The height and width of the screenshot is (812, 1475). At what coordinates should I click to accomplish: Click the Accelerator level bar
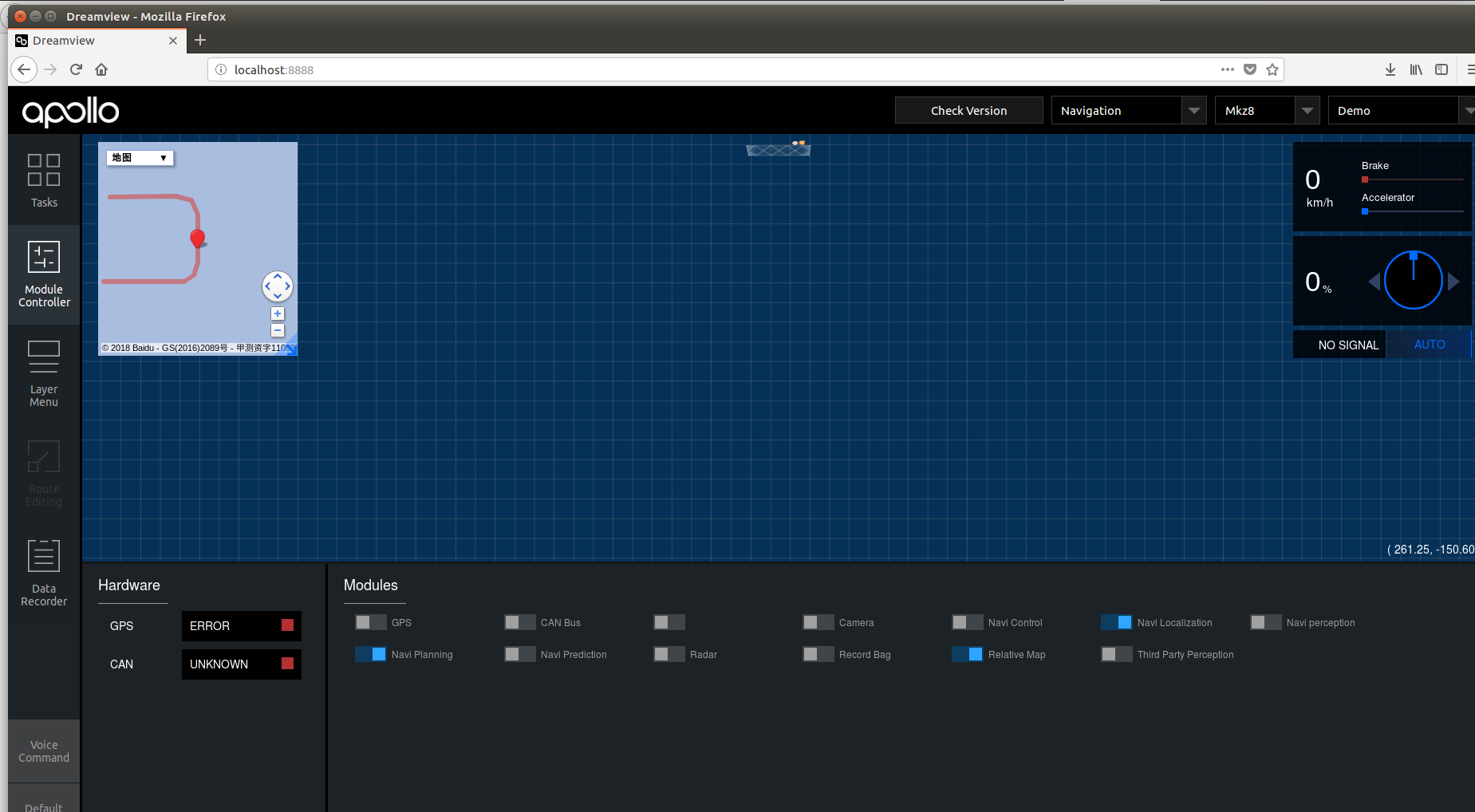[x=1411, y=211]
